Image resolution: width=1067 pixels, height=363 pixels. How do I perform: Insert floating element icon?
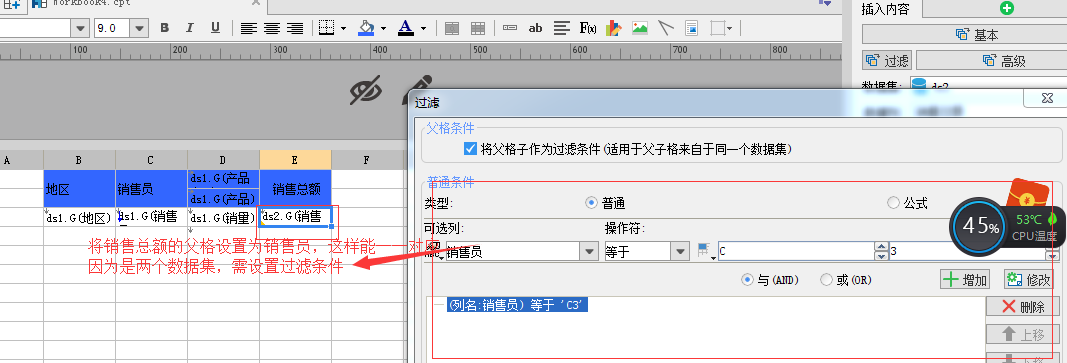(x=717, y=28)
